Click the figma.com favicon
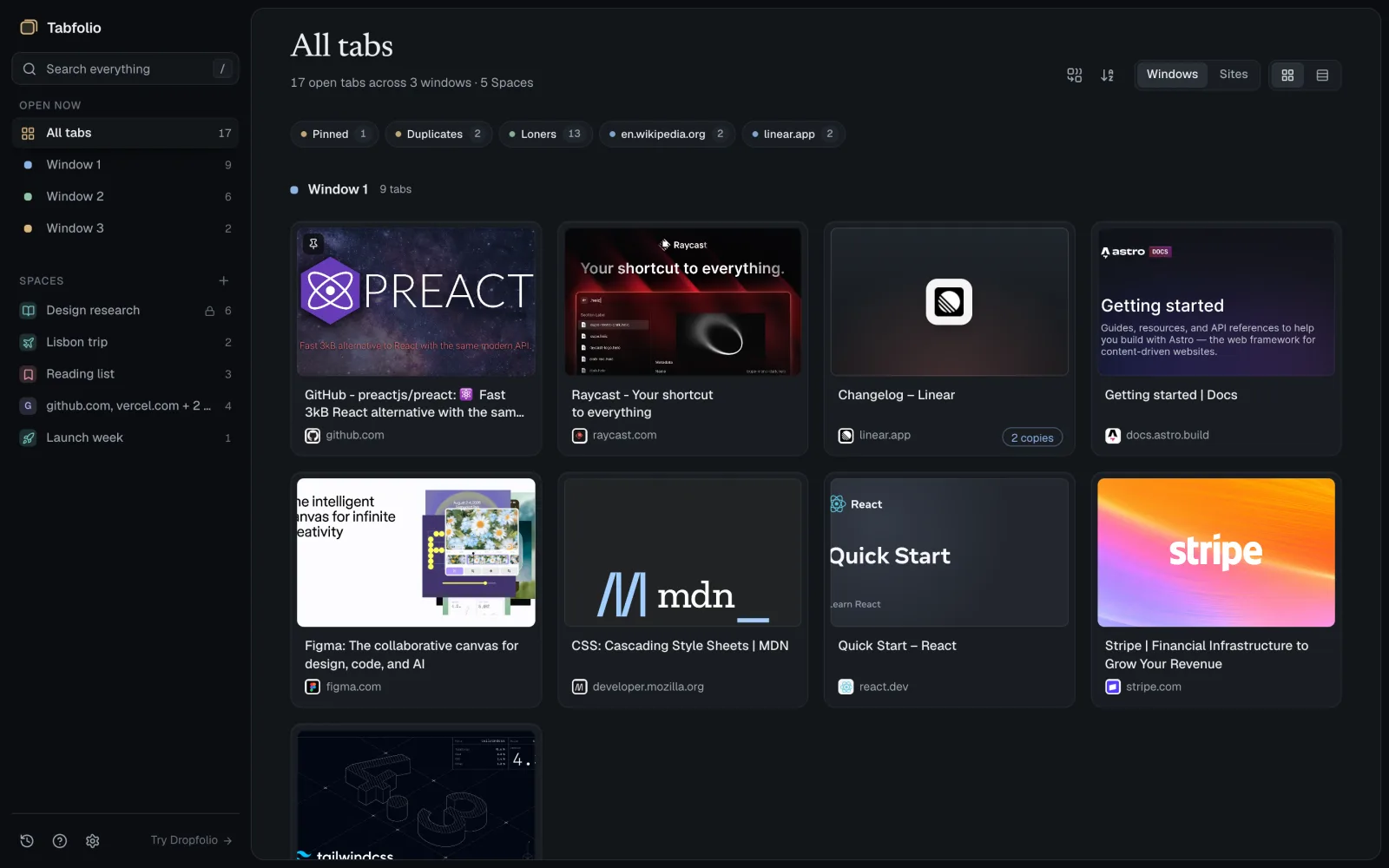 [x=313, y=687]
